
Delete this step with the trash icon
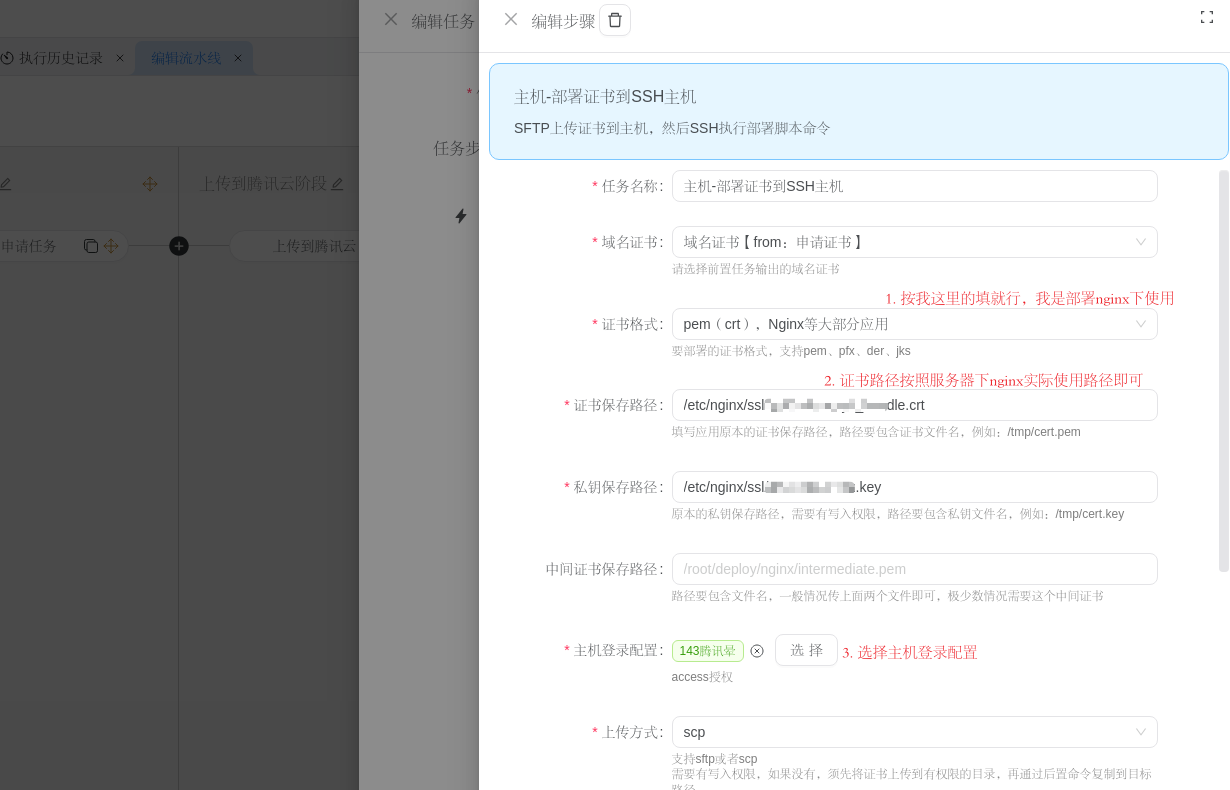615,20
